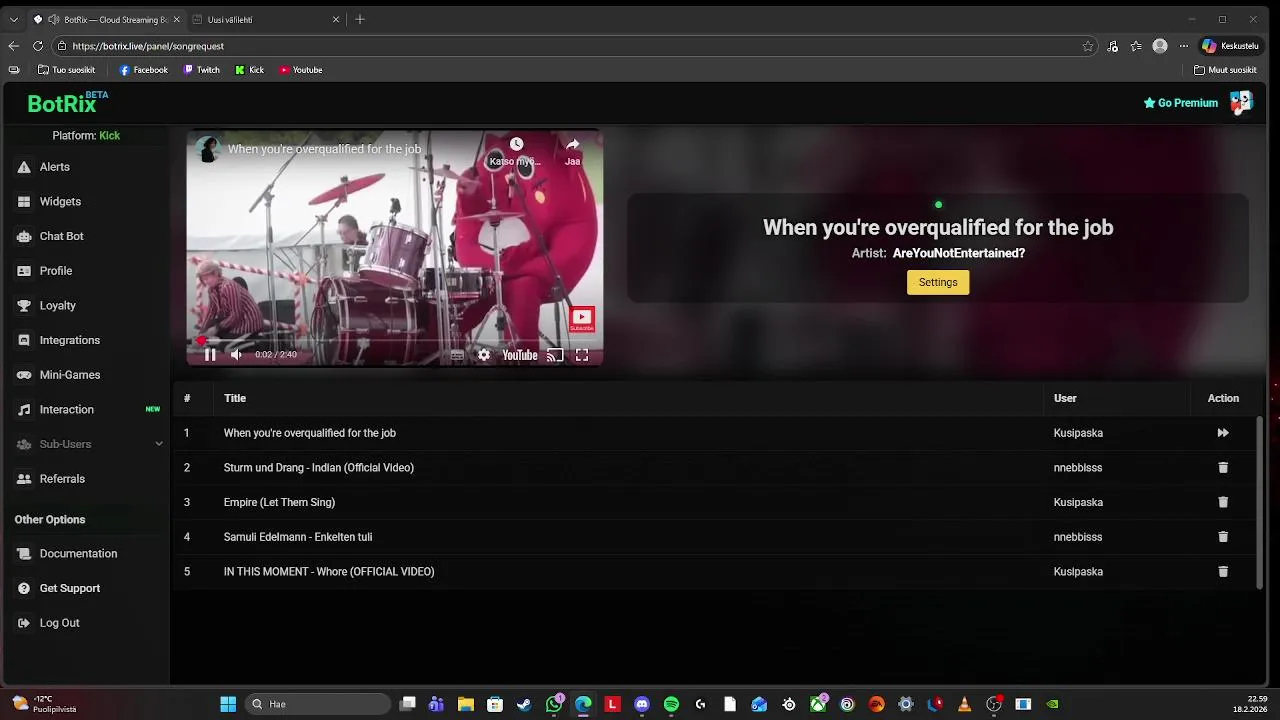Open the Kick bookmark

tap(250, 70)
